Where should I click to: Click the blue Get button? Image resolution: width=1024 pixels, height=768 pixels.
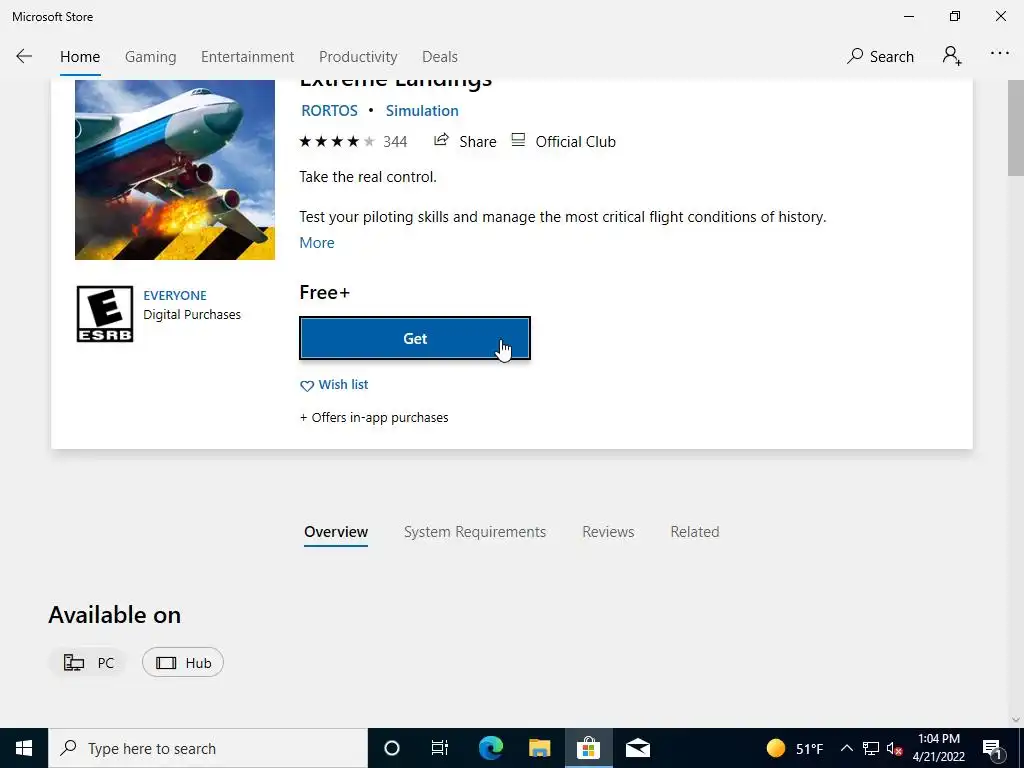415,338
